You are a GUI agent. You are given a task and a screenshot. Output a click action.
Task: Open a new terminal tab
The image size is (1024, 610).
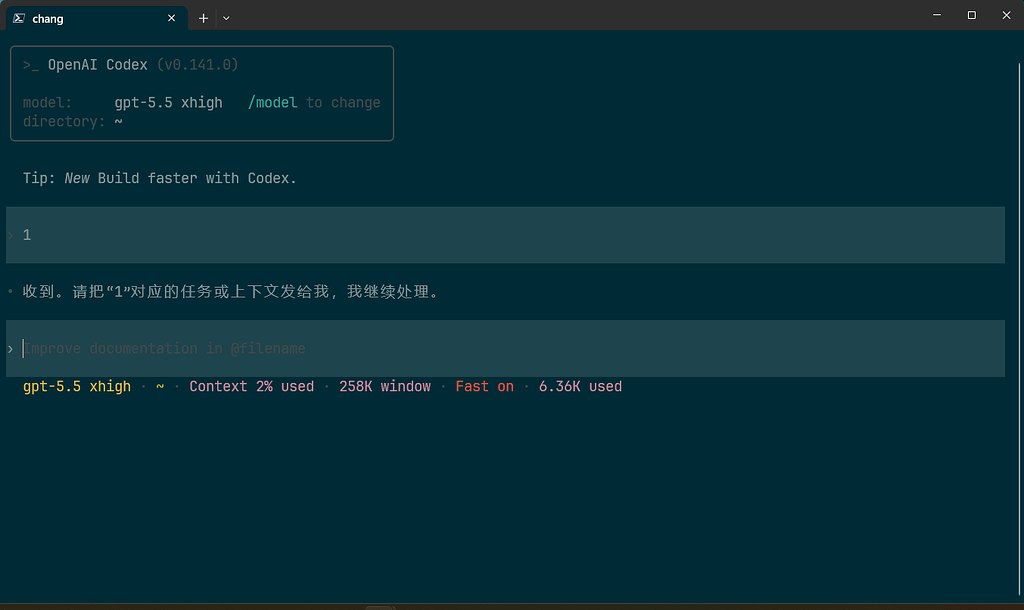click(203, 18)
